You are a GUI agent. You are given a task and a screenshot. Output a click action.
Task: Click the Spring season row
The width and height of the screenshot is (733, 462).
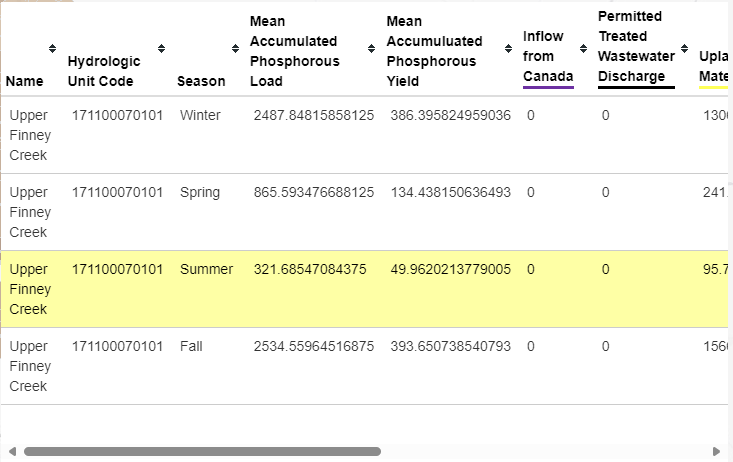pyautogui.click(x=200, y=193)
